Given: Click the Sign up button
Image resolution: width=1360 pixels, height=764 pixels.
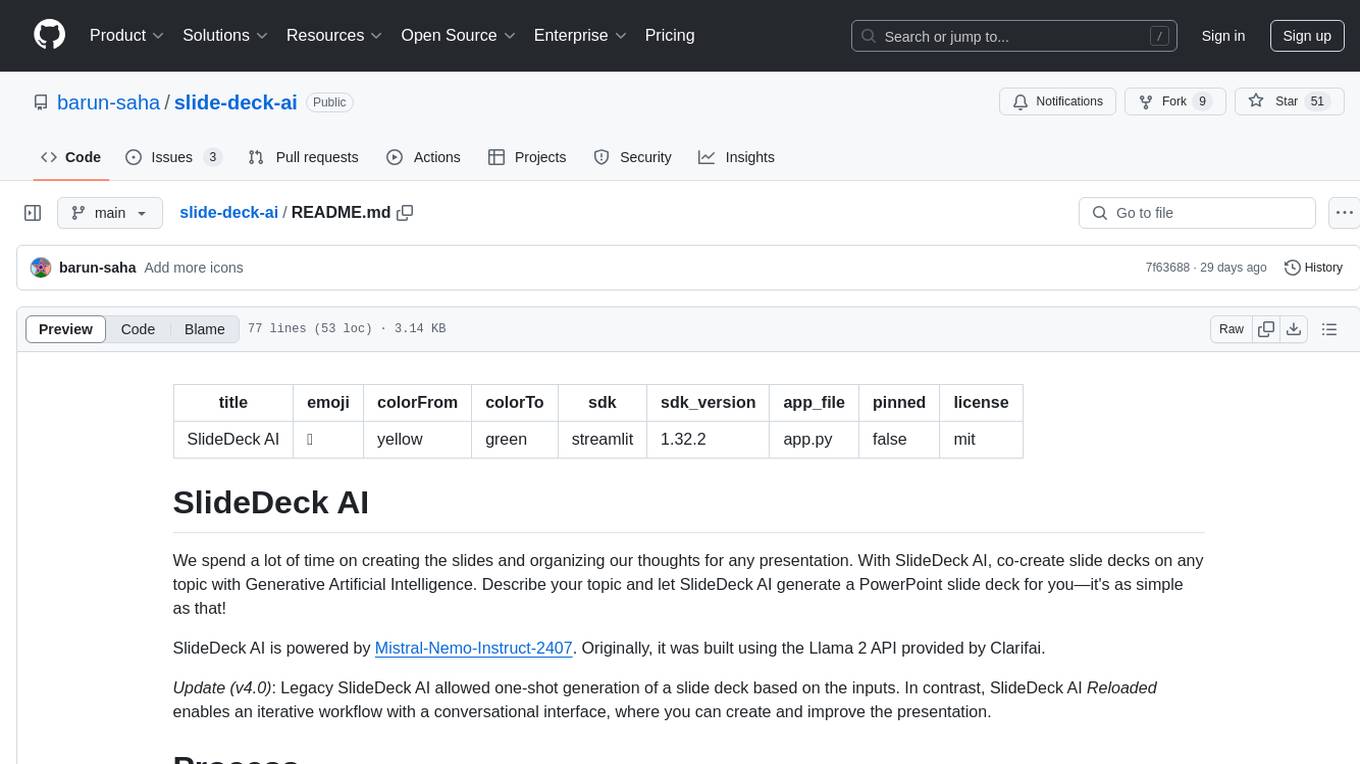Looking at the screenshot, I should click(x=1307, y=36).
